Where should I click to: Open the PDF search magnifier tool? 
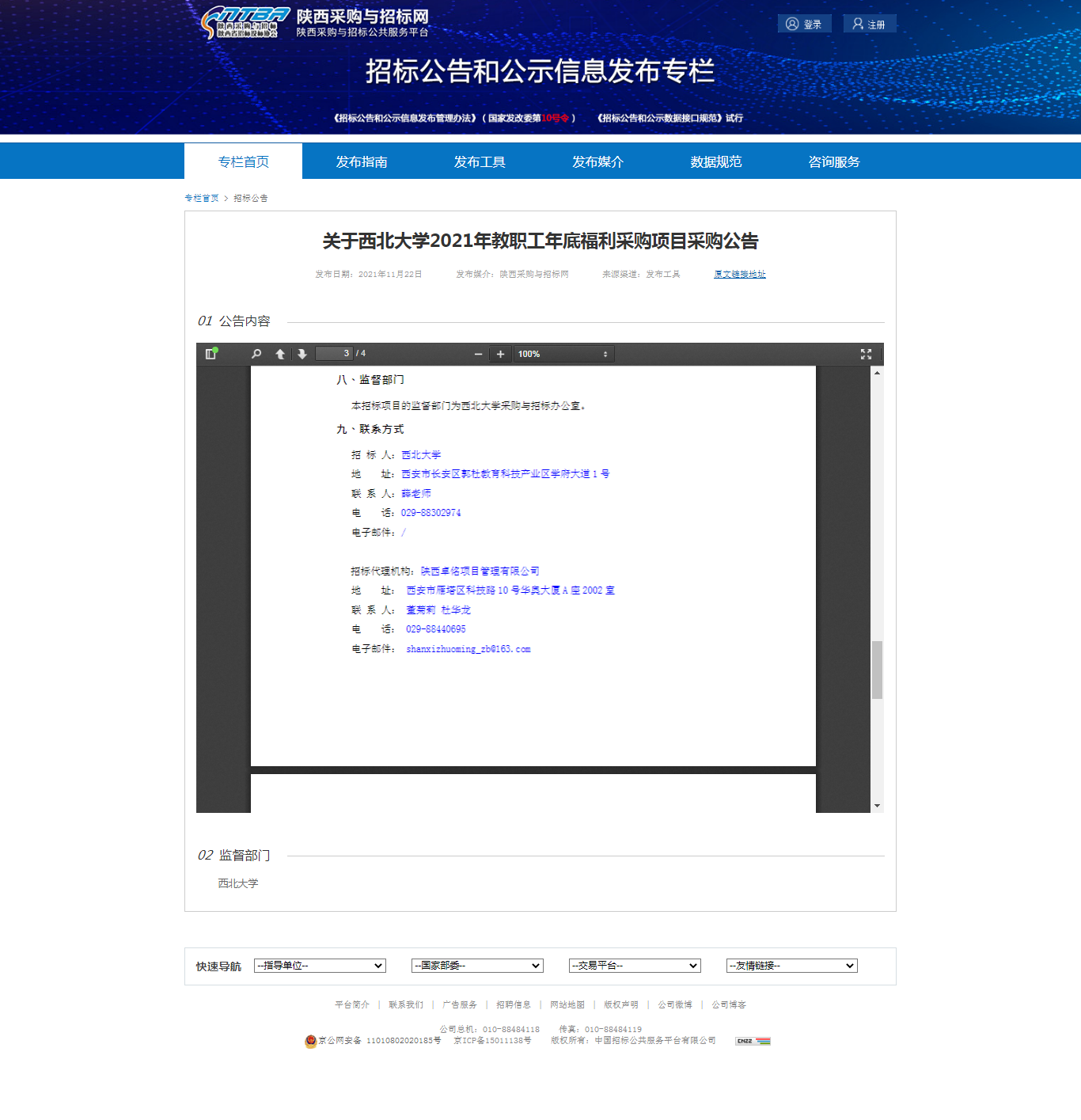point(256,354)
